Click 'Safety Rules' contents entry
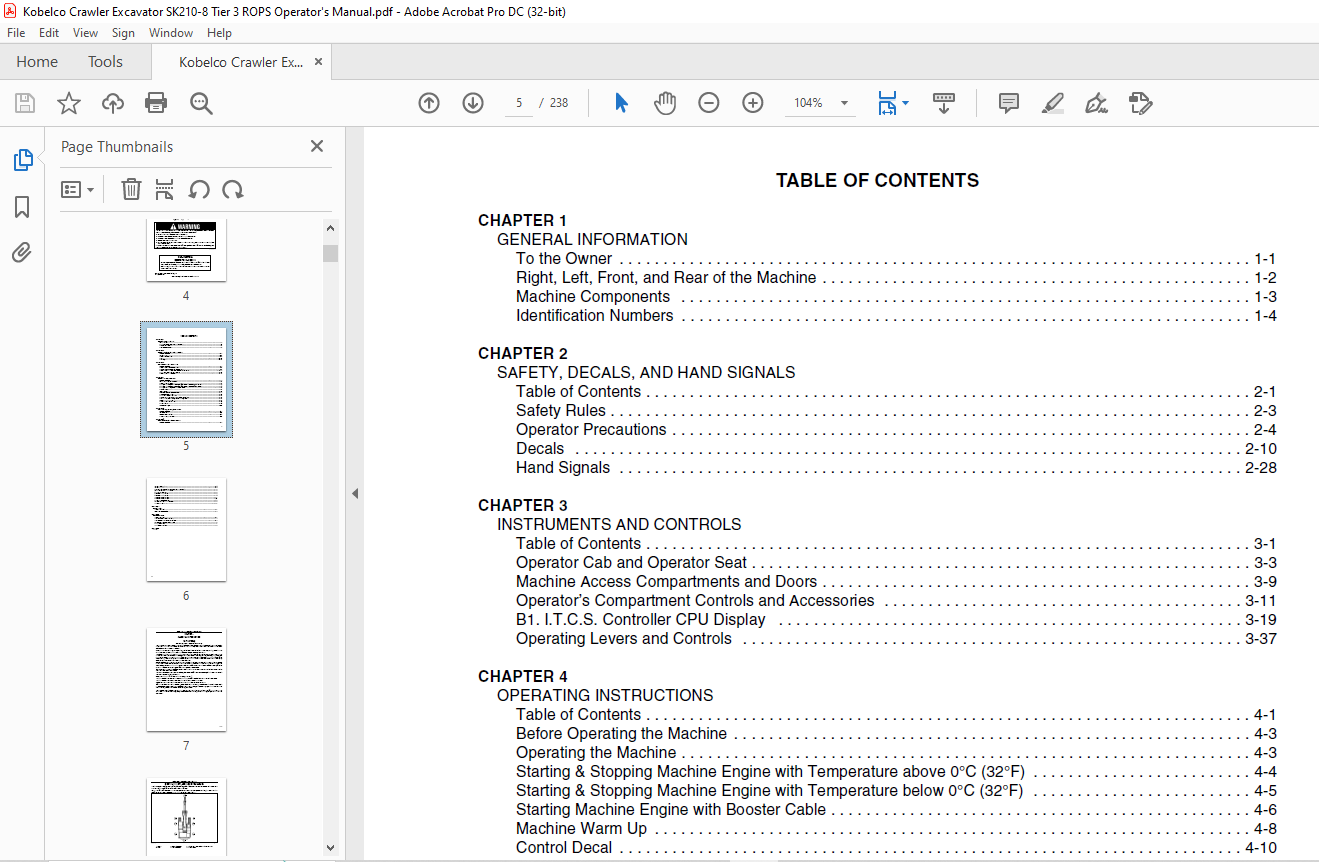Screen dimensions: 1319x862 (x=896, y=411)
